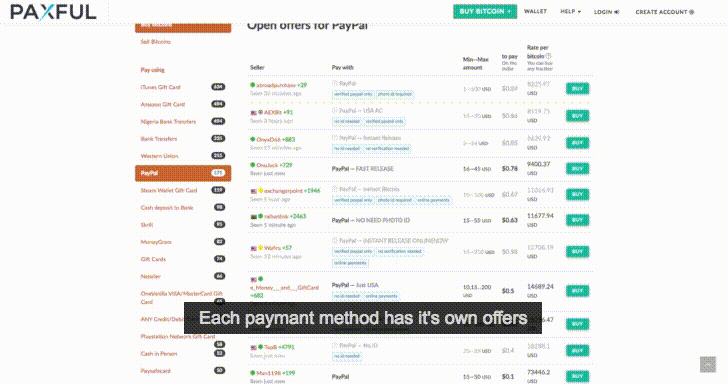Open the seller profile rated +2463
Viewport: 728px width, 384px height.
pyautogui.click(x=276, y=216)
